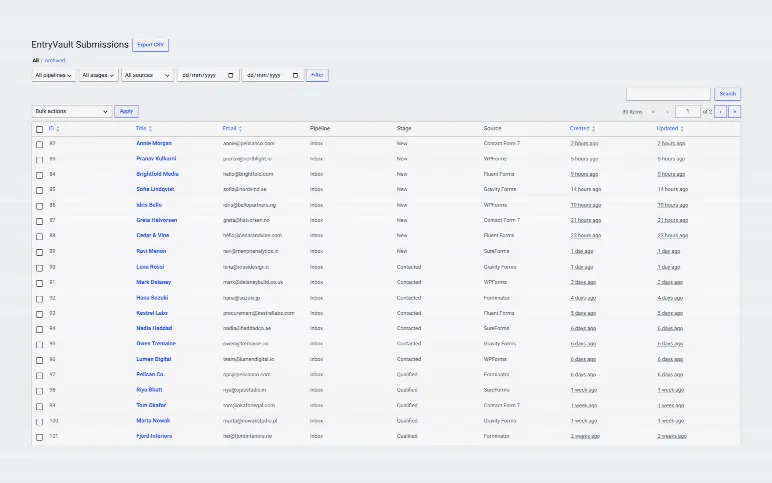Open the Owen Tremaine submission

pos(156,343)
